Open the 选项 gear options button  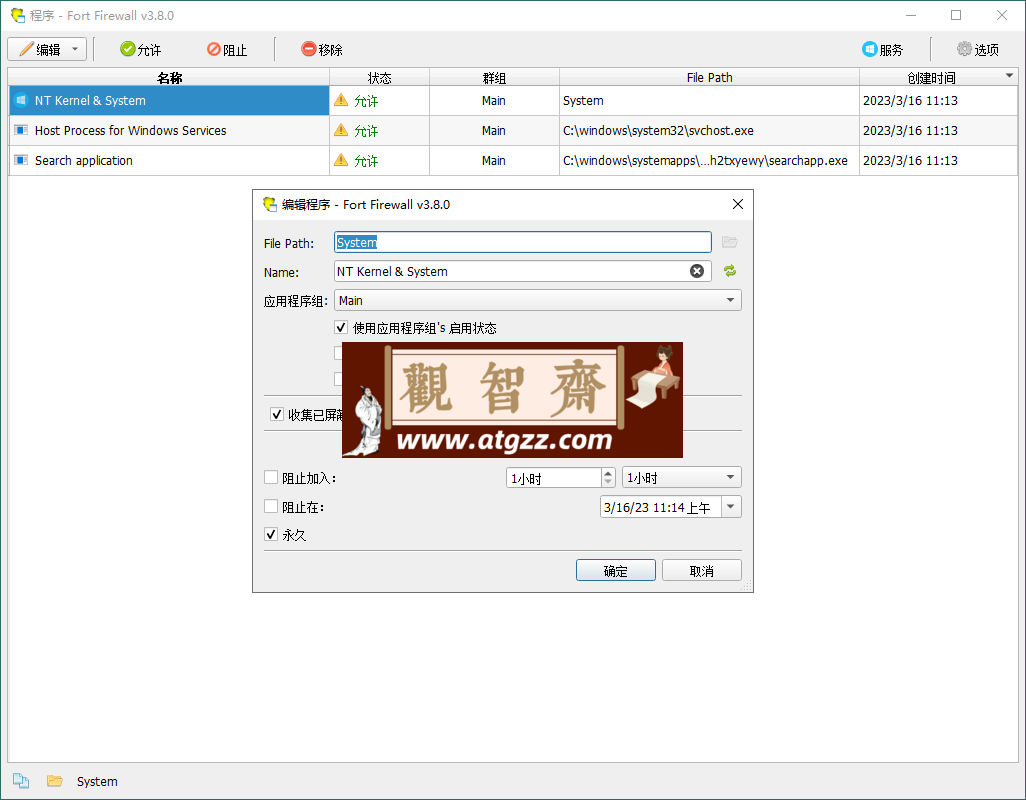[978, 49]
